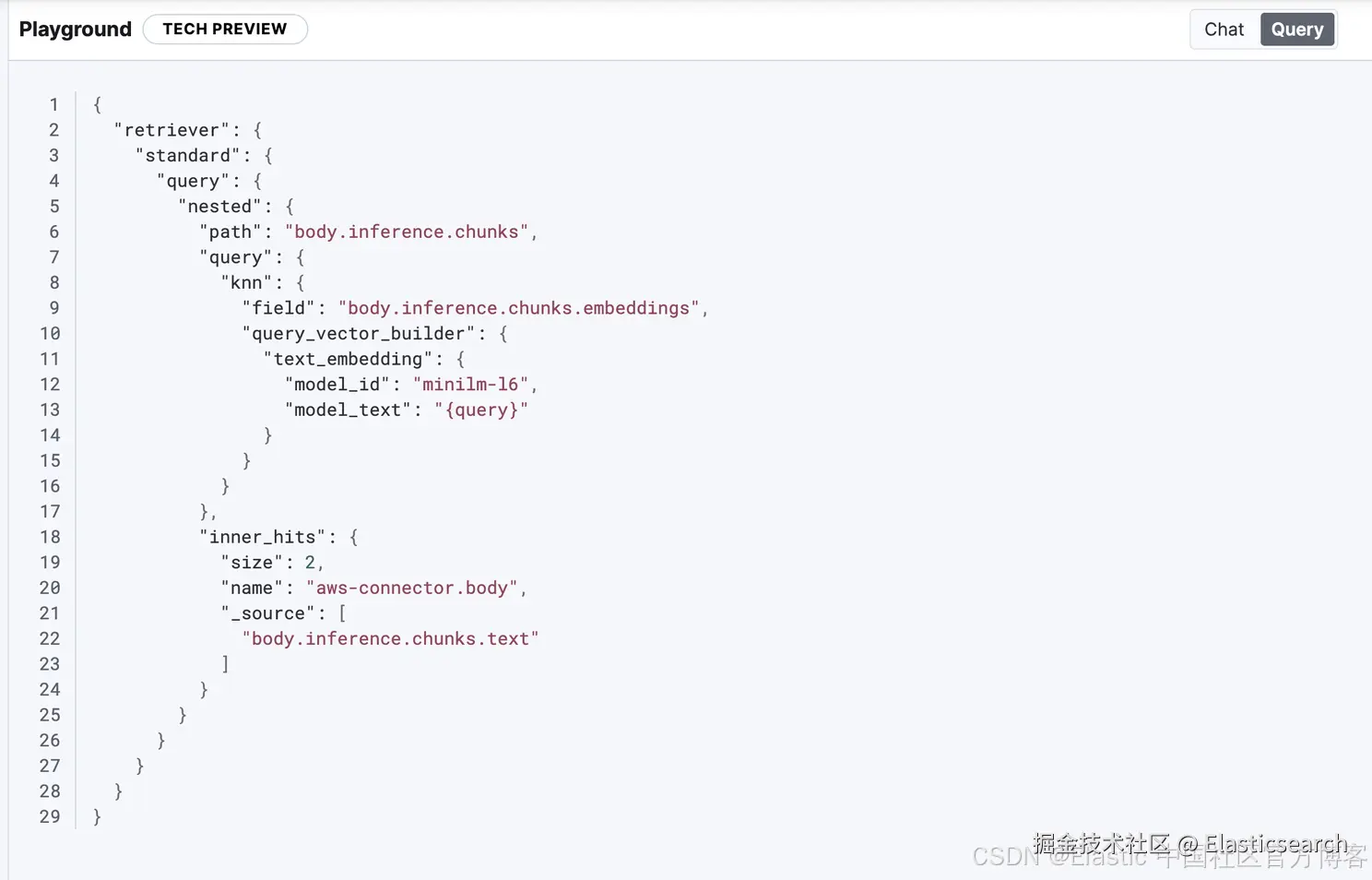The image size is (1372, 880).
Task: Click the "body.inference.chunks.text" source string
Action: [390, 639]
